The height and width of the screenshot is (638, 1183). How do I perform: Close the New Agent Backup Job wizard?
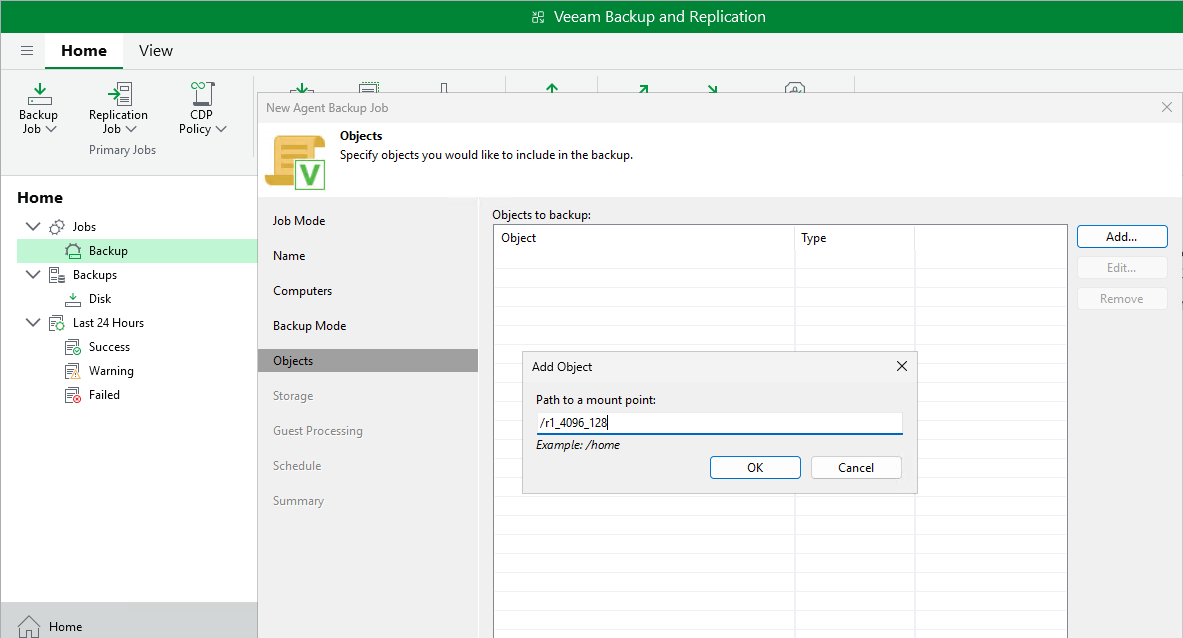point(1166,108)
